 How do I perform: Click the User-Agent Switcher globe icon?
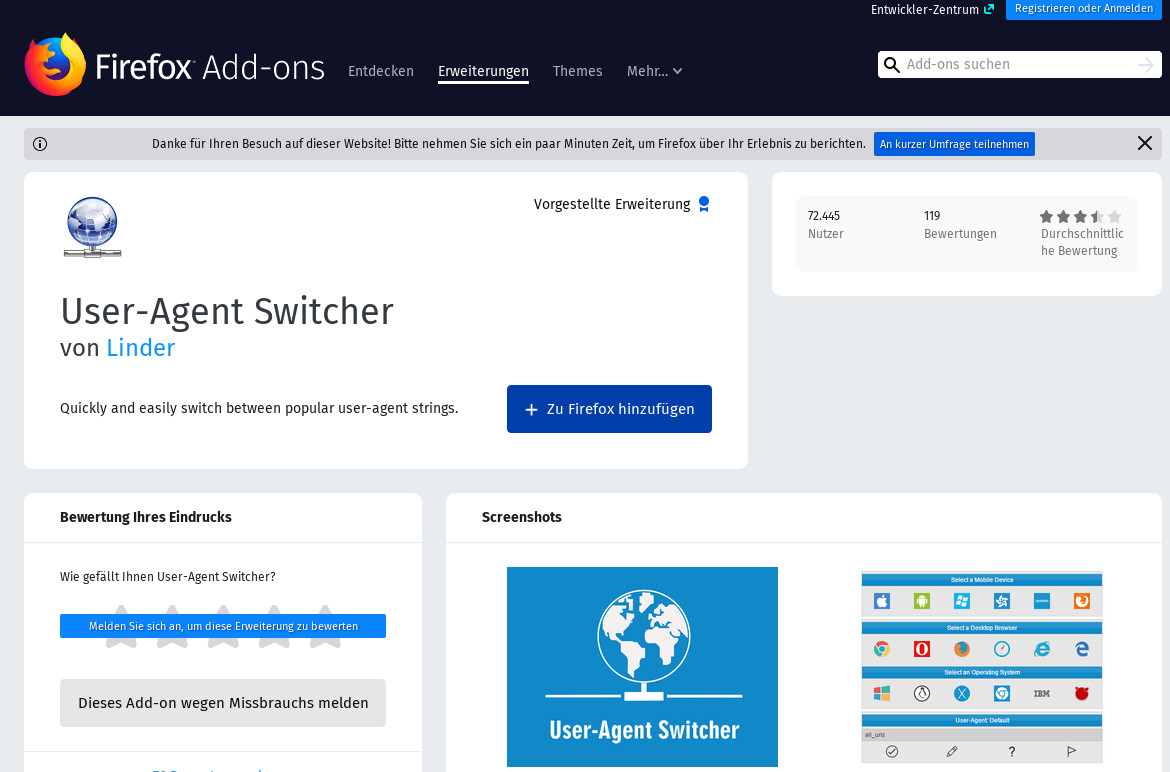click(x=93, y=227)
